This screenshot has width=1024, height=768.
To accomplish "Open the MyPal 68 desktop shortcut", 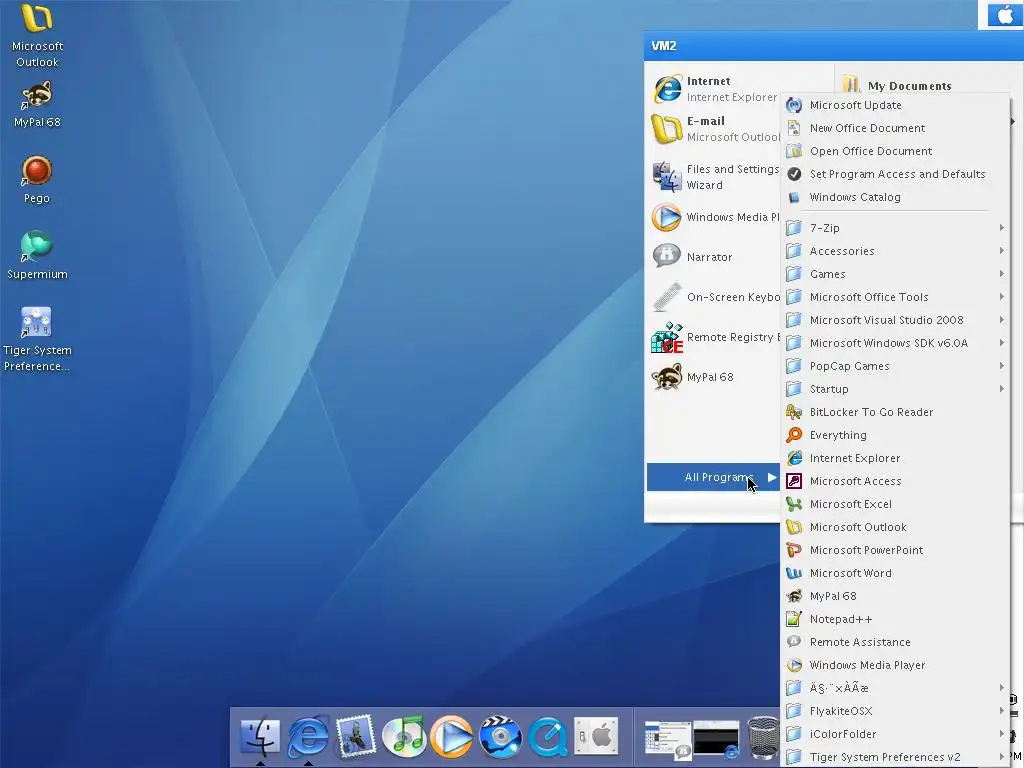I will click(37, 104).
